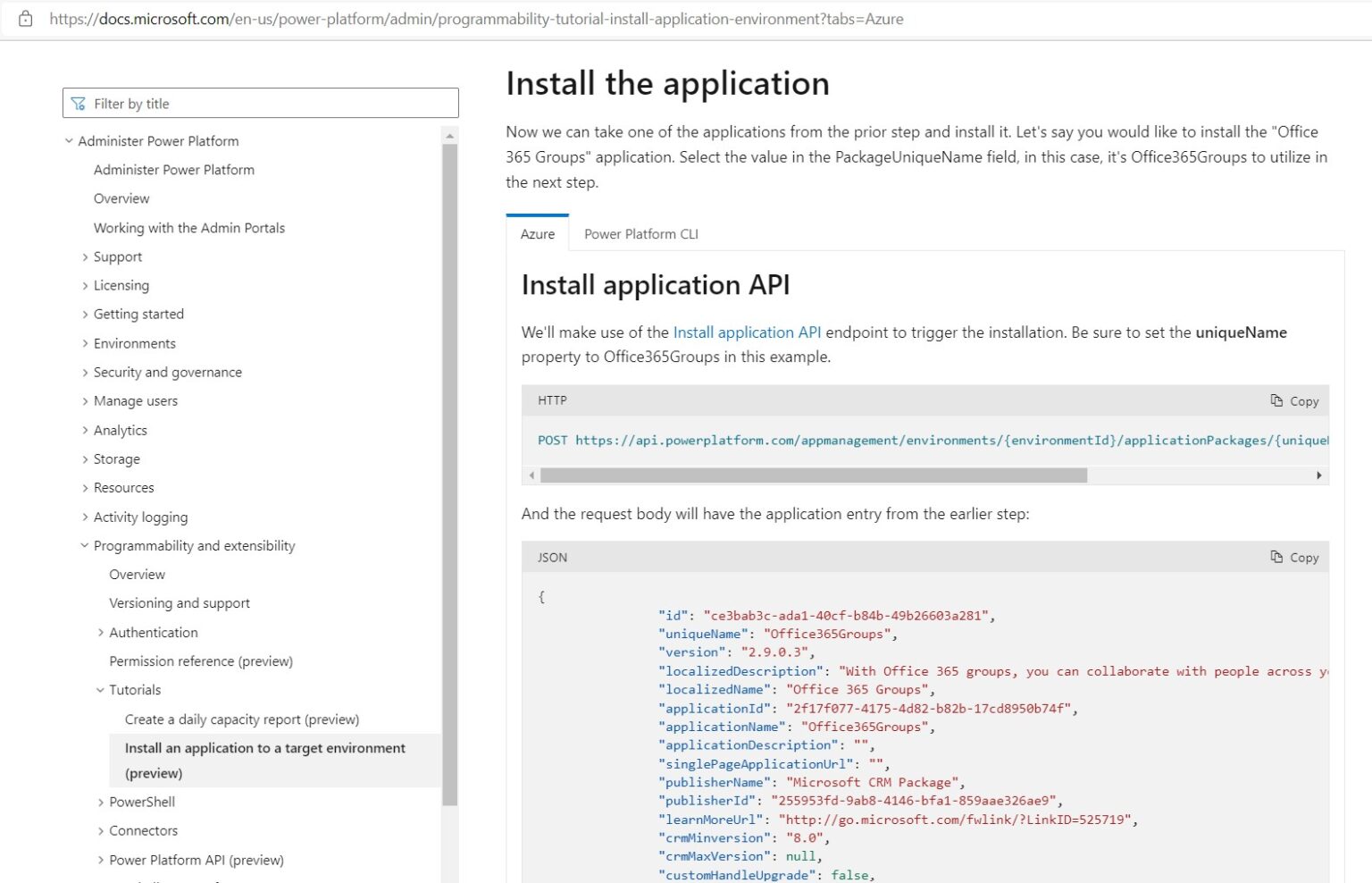Open 'Working with the Admin Portals'
1372x883 pixels.
(x=188, y=228)
